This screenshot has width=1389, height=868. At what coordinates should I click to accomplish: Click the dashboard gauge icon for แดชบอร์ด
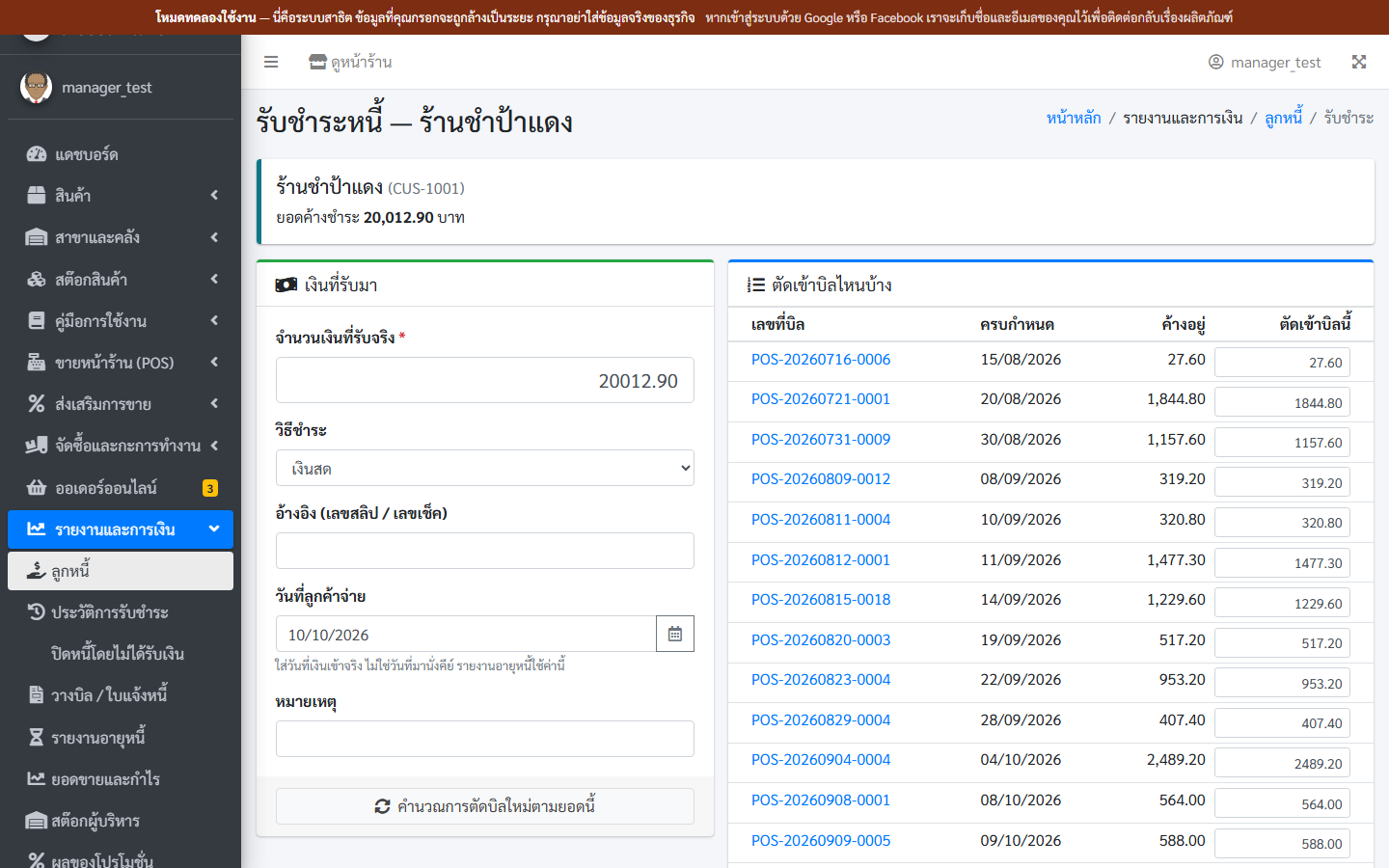pyautogui.click(x=37, y=154)
